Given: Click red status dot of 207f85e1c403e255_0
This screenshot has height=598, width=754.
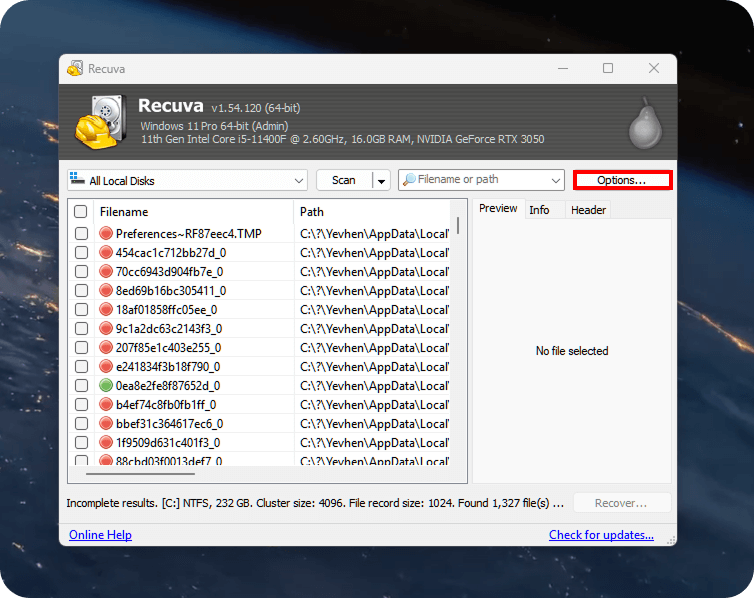Looking at the screenshot, I should pos(106,348).
